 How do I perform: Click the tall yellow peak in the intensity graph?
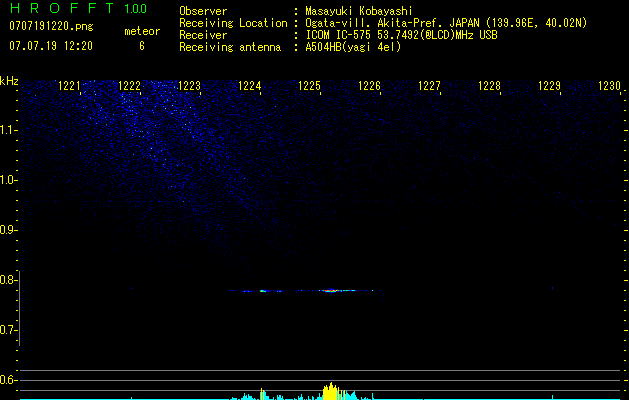[x=331, y=392]
